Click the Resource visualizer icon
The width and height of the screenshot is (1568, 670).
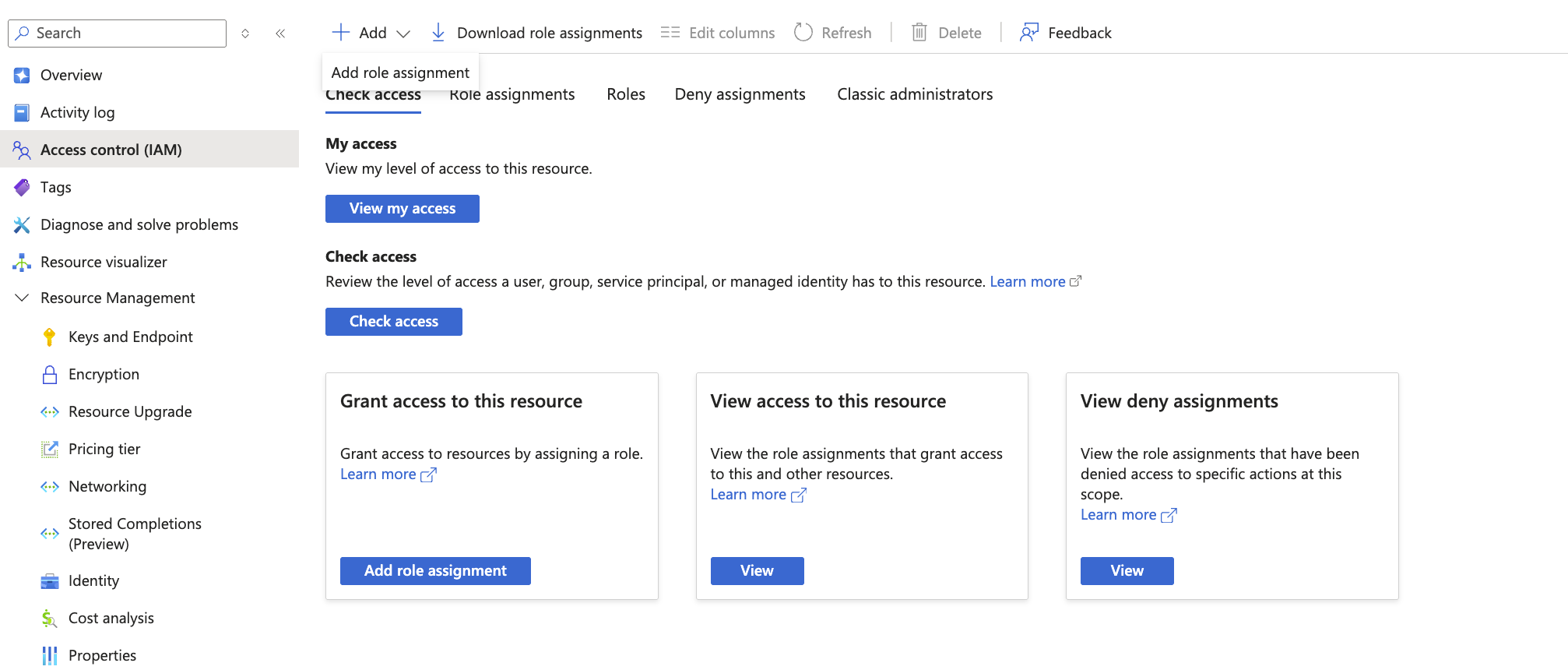click(22, 263)
